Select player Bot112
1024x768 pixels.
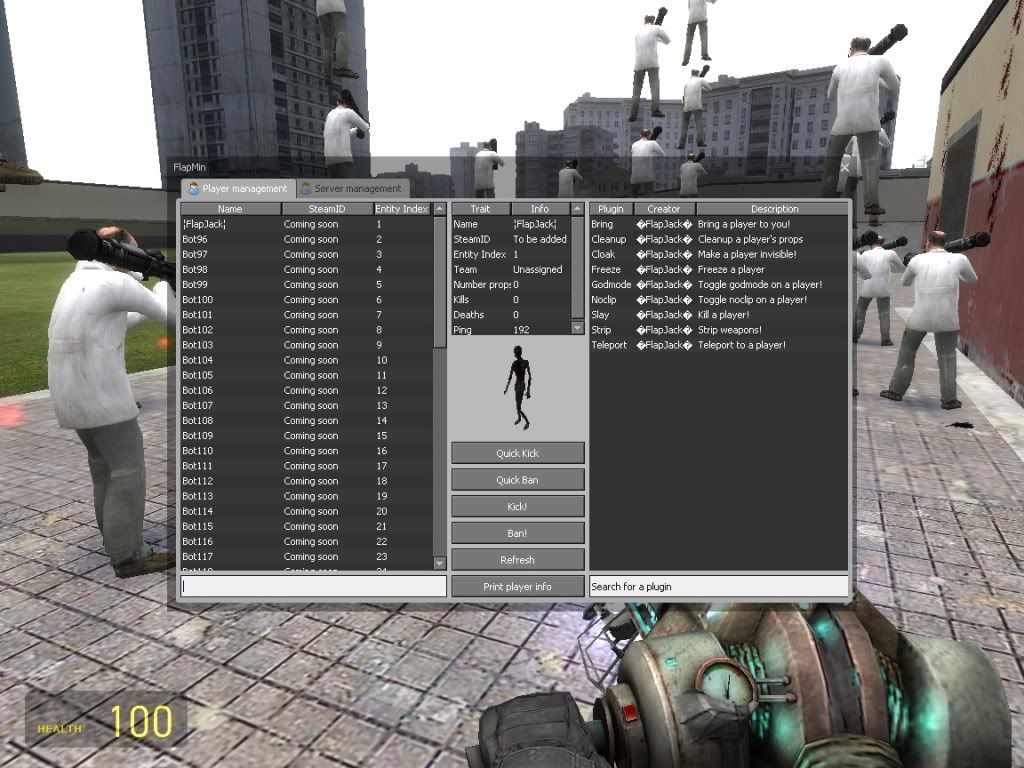[306, 481]
